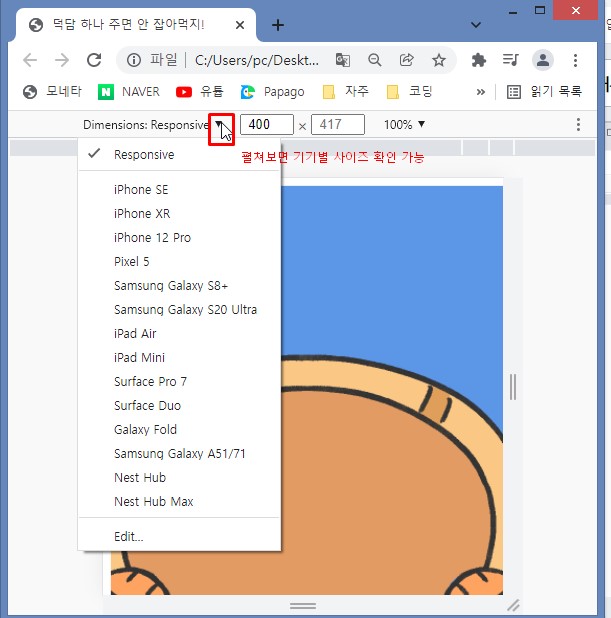Maximize the Chrome window
This screenshot has width=611, height=618.
[x=540, y=10]
